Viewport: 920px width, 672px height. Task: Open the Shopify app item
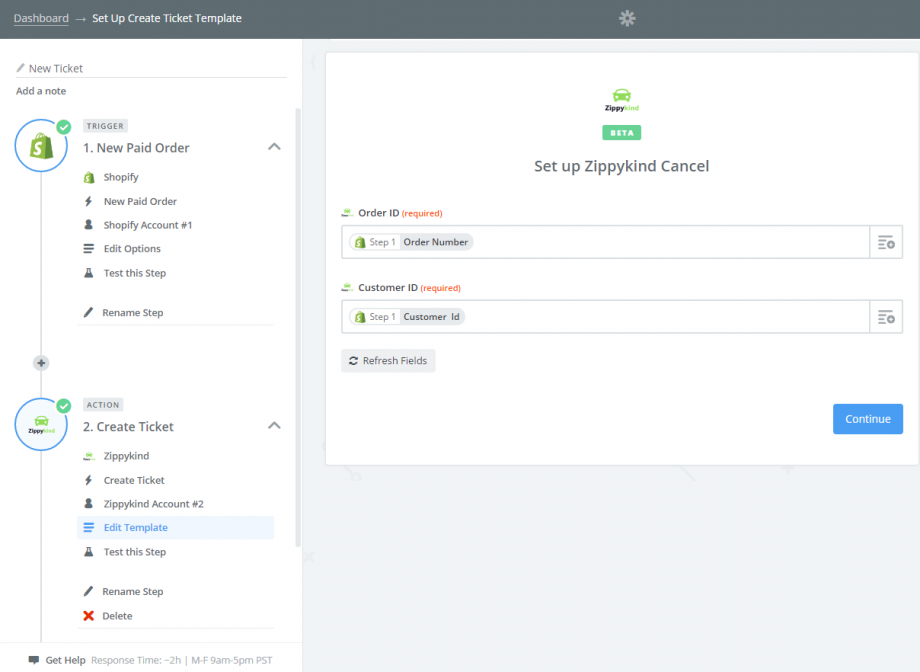click(x=121, y=177)
